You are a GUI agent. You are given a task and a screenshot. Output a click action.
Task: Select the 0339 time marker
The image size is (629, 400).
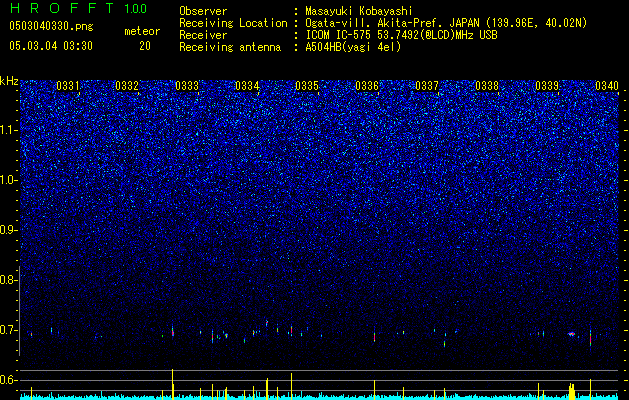tap(547, 85)
